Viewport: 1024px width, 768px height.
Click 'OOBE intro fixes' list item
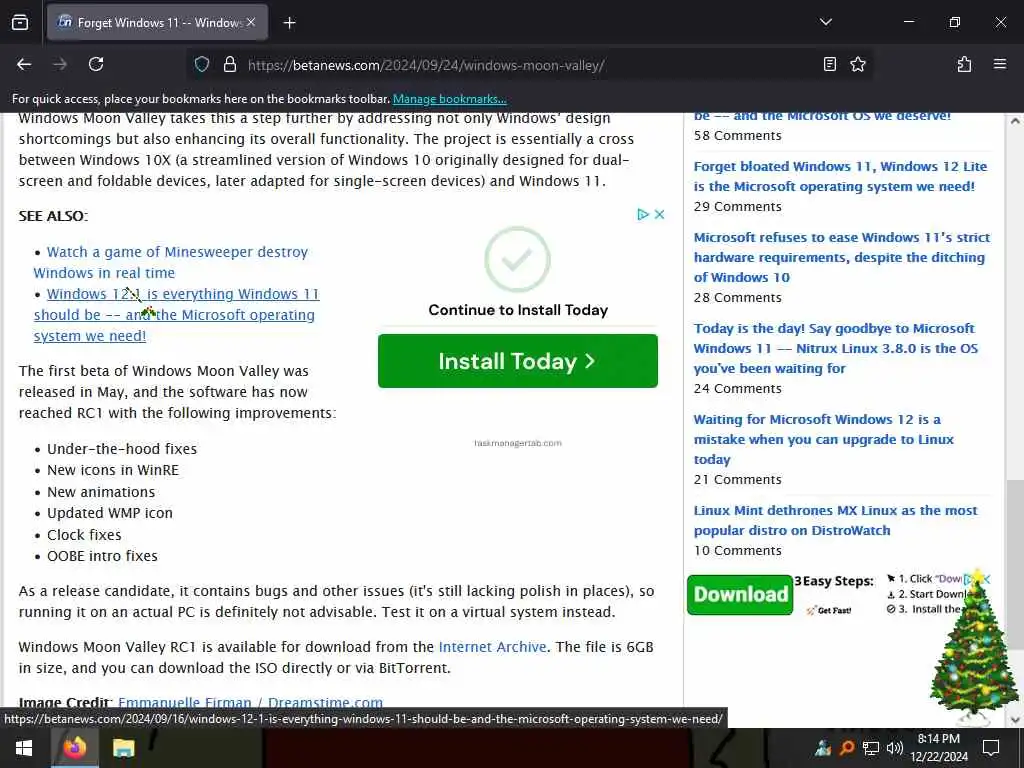click(x=102, y=556)
